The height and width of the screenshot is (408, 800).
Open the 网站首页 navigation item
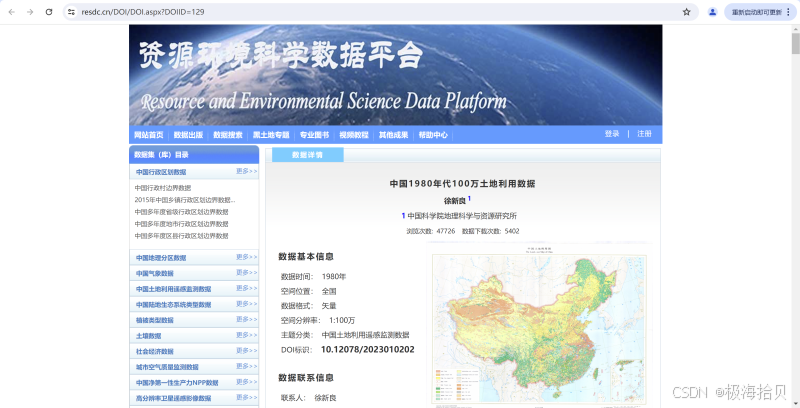148,135
